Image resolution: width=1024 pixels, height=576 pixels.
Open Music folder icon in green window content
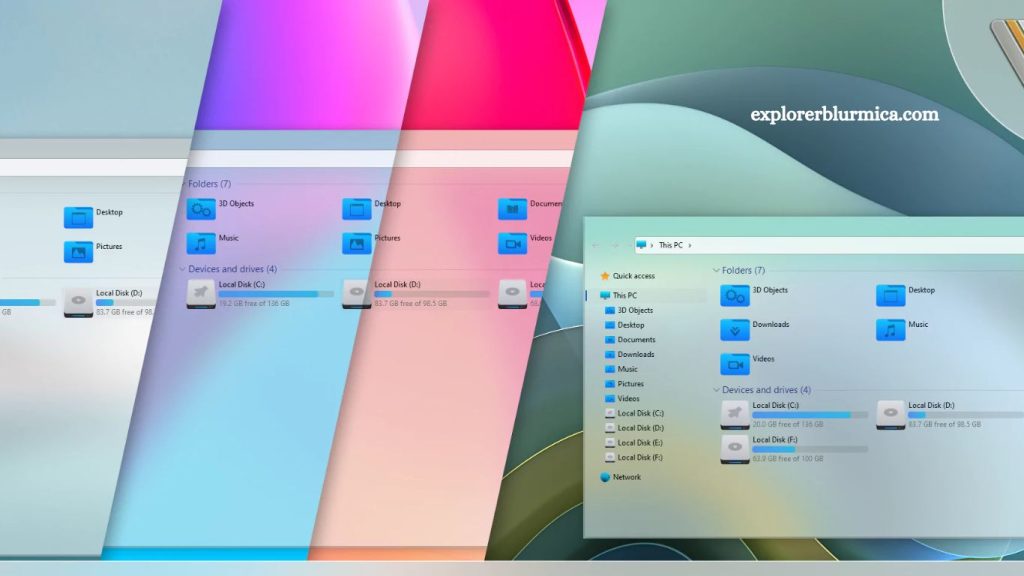point(890,330)
